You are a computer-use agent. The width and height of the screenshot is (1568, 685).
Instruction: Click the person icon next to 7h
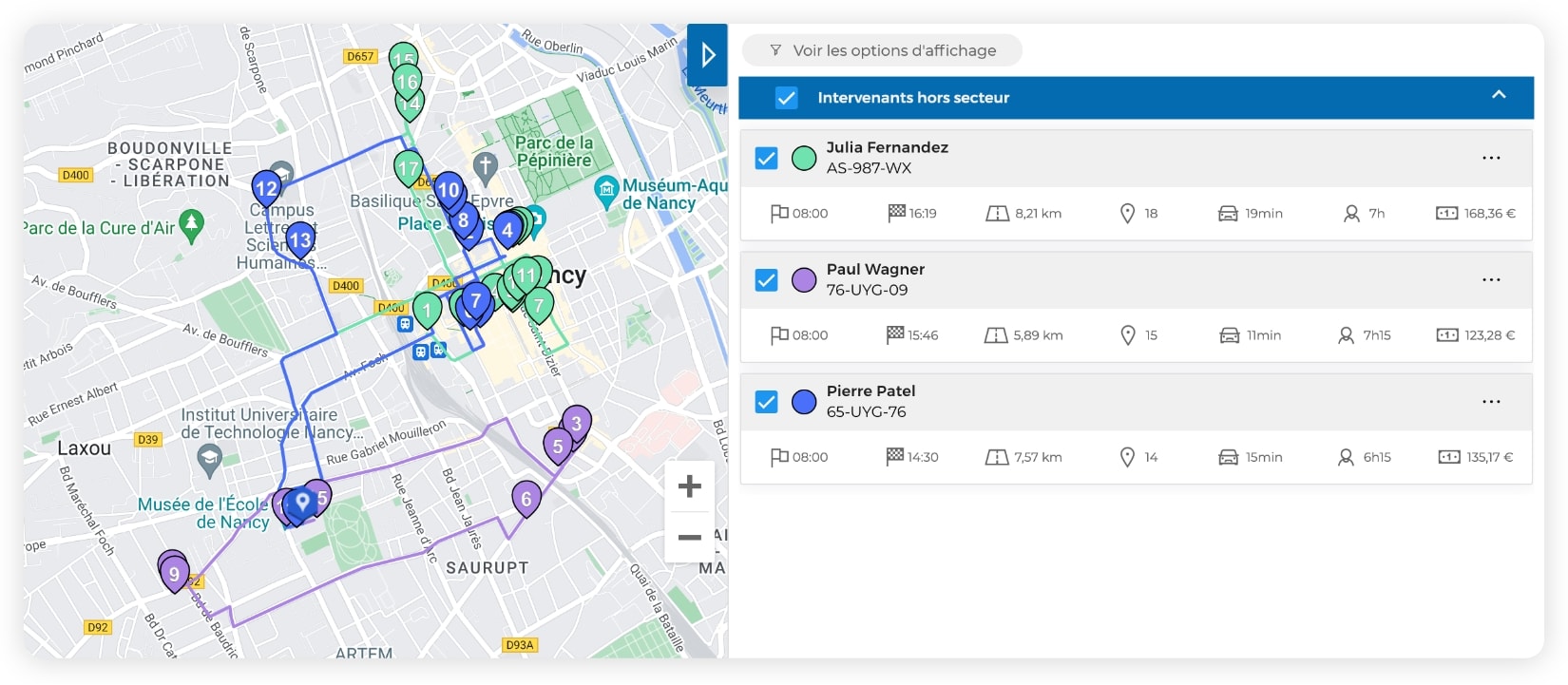[1351, 214]
